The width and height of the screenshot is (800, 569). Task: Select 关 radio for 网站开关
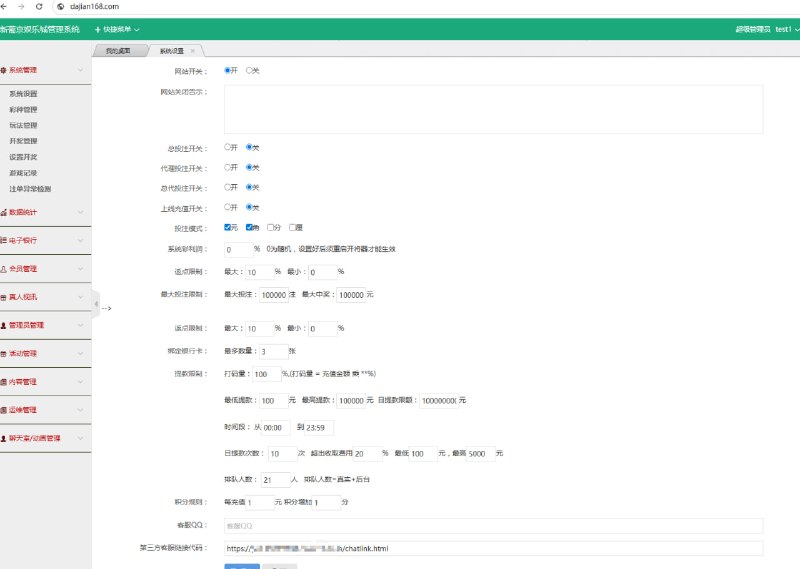(249, 71)
